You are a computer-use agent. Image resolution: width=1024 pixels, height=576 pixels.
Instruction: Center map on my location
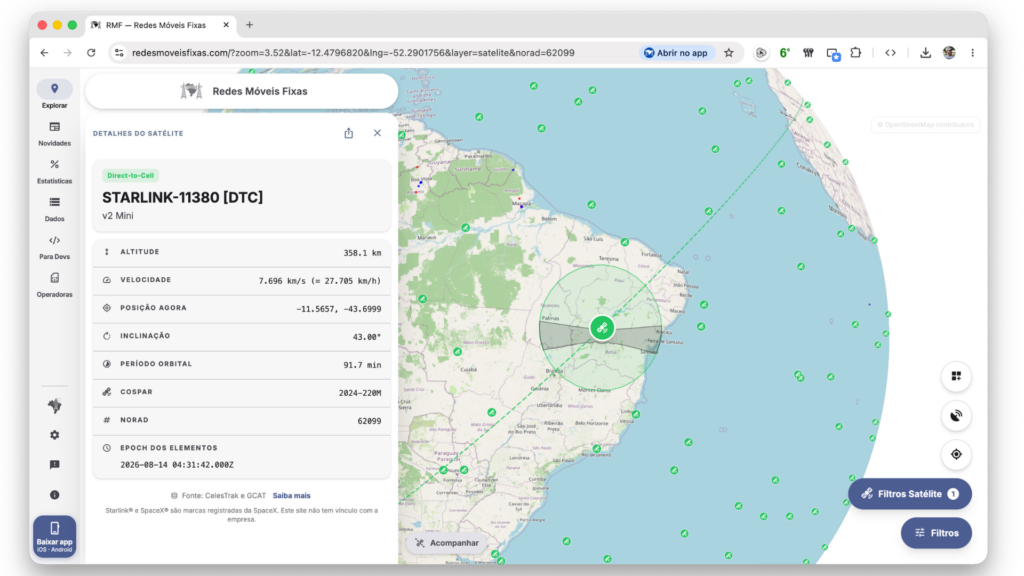coord(956,454)
